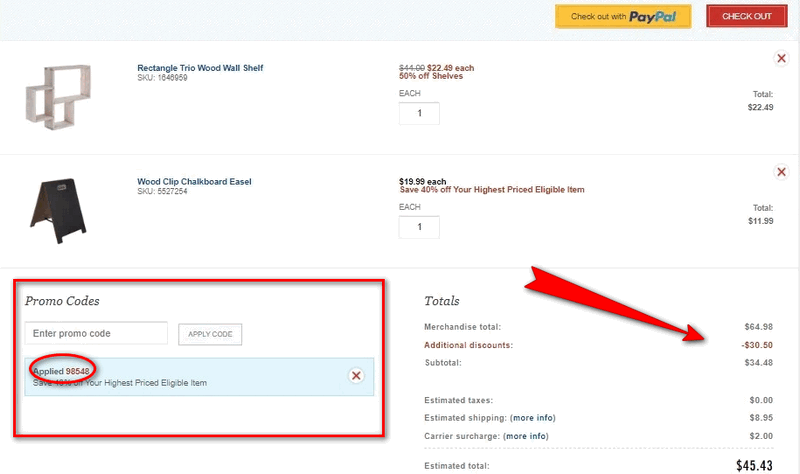Image resolution: width=800 pixels, height=474 pixels.
Task: Open the Rectangle Trio Wood Wall Shelf link
Action: click(200, 68)
